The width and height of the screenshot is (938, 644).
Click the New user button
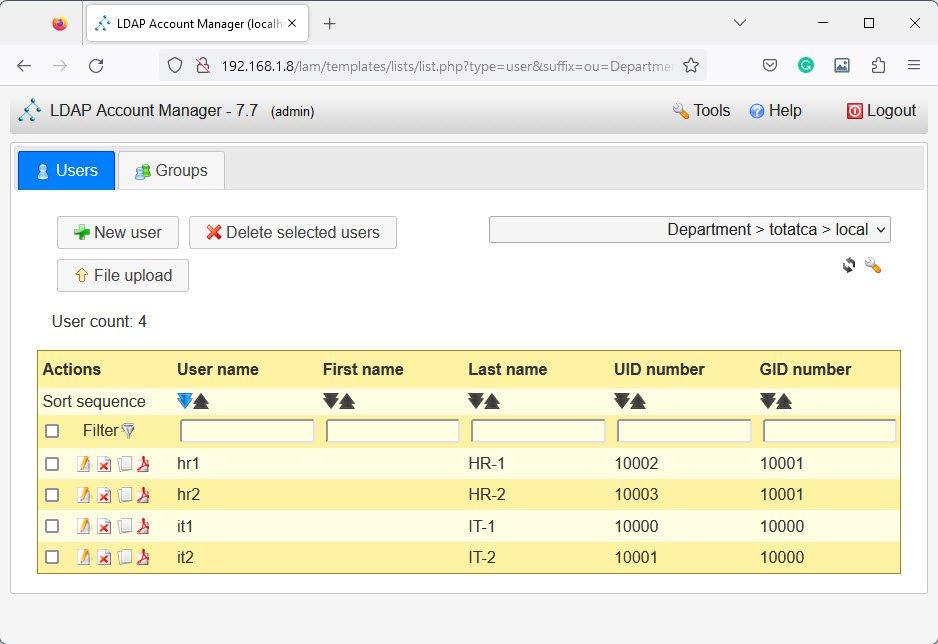pyautogui.click(x=118, y=232)
